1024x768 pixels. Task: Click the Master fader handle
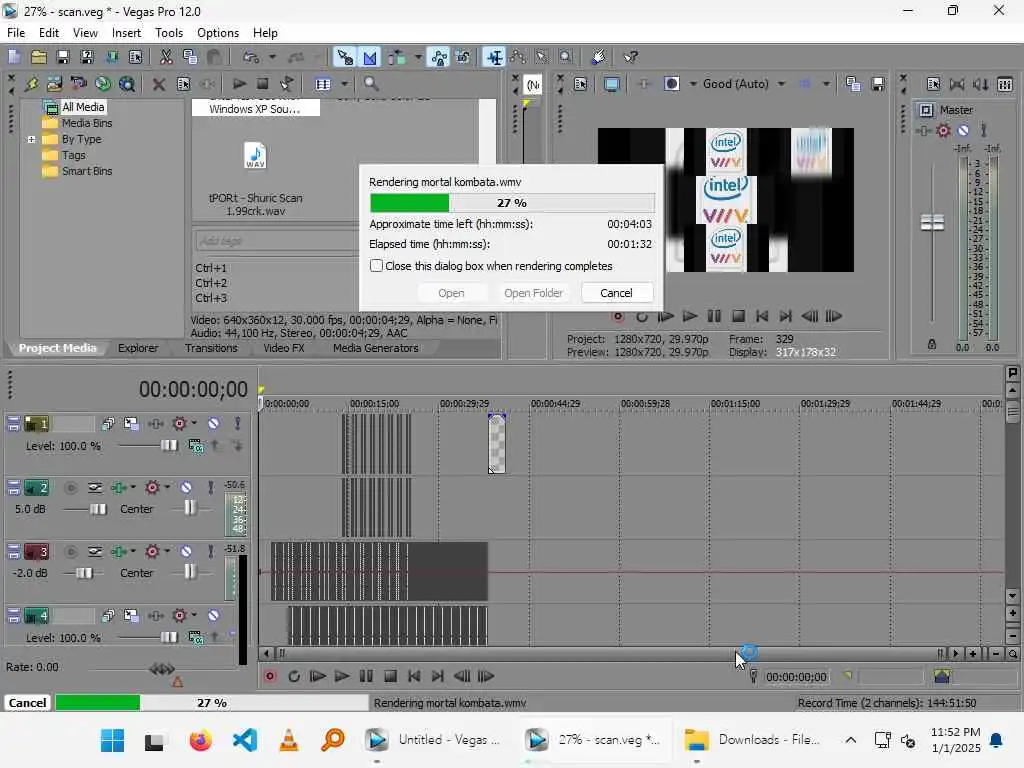click(932, 223)
